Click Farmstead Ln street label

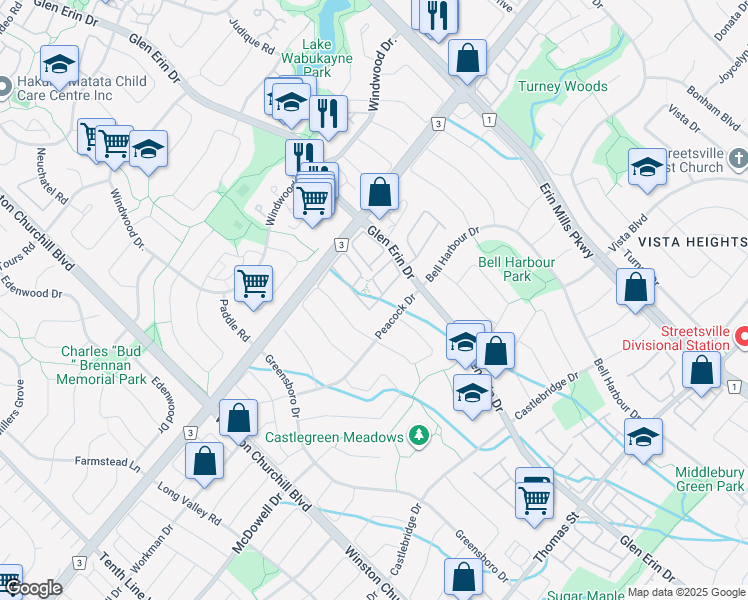click(108, 464)
